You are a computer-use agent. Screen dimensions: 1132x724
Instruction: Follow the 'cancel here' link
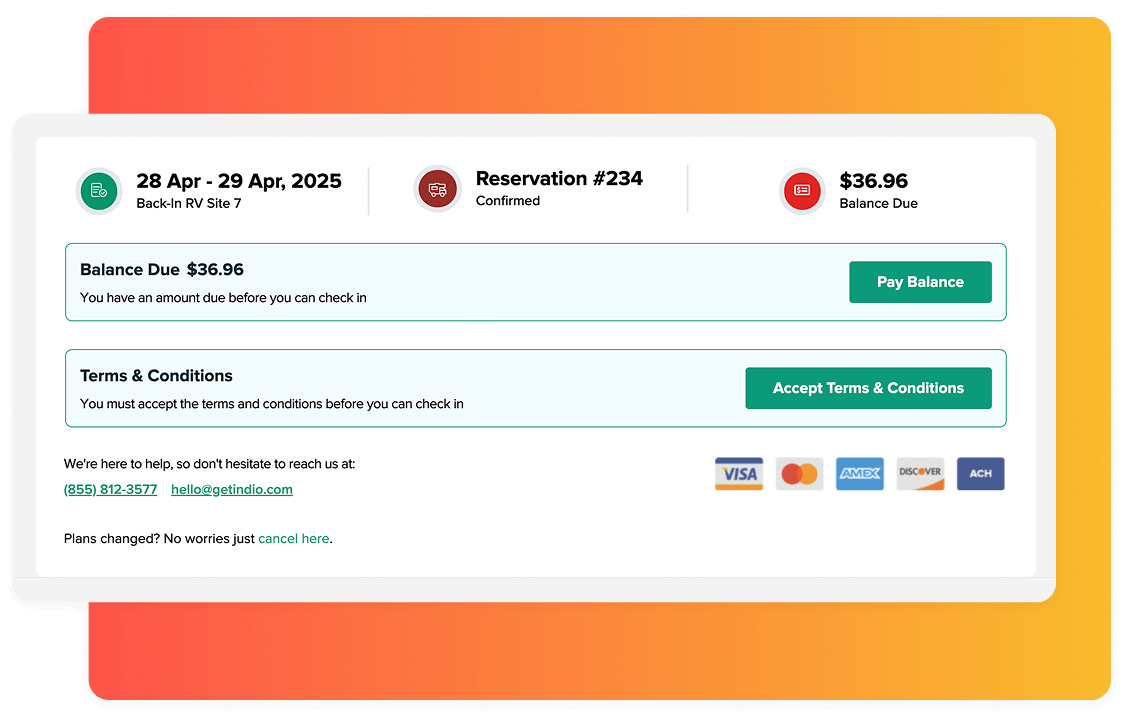[293, 539]
